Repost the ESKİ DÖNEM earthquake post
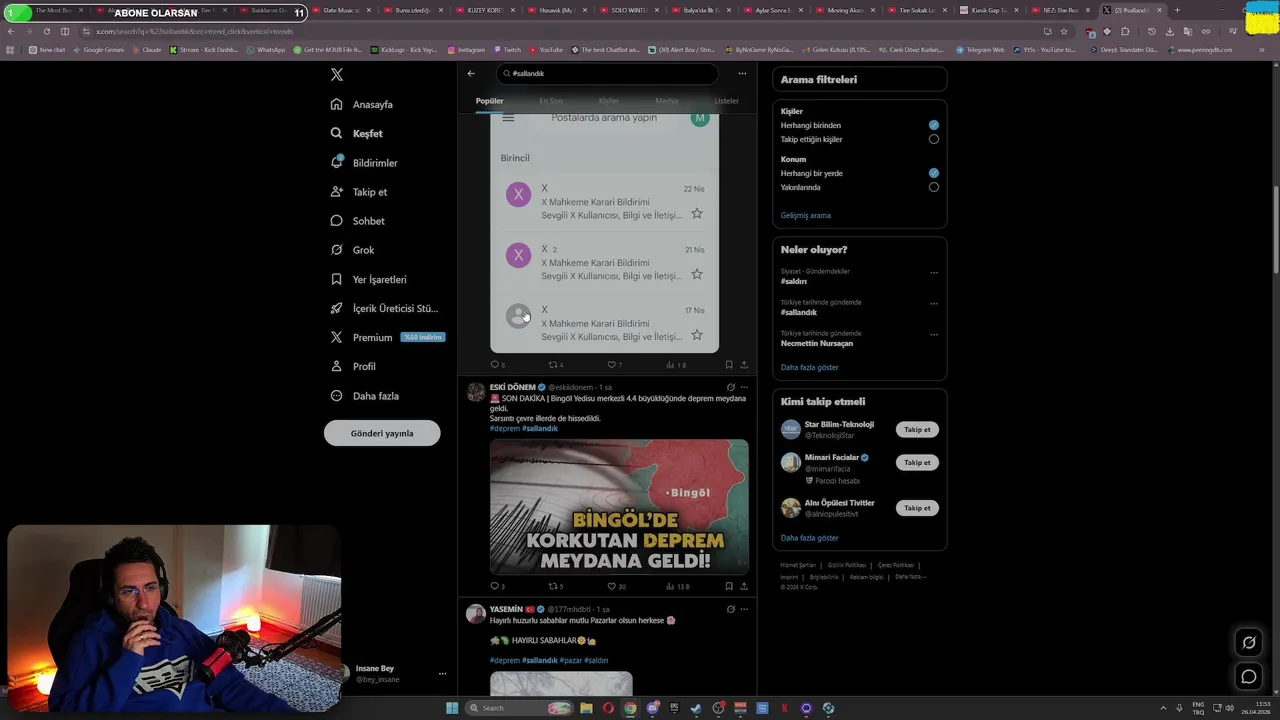The width and height of the screenshot is (1280, 720). pyautogui.click(x=555, y=586)
